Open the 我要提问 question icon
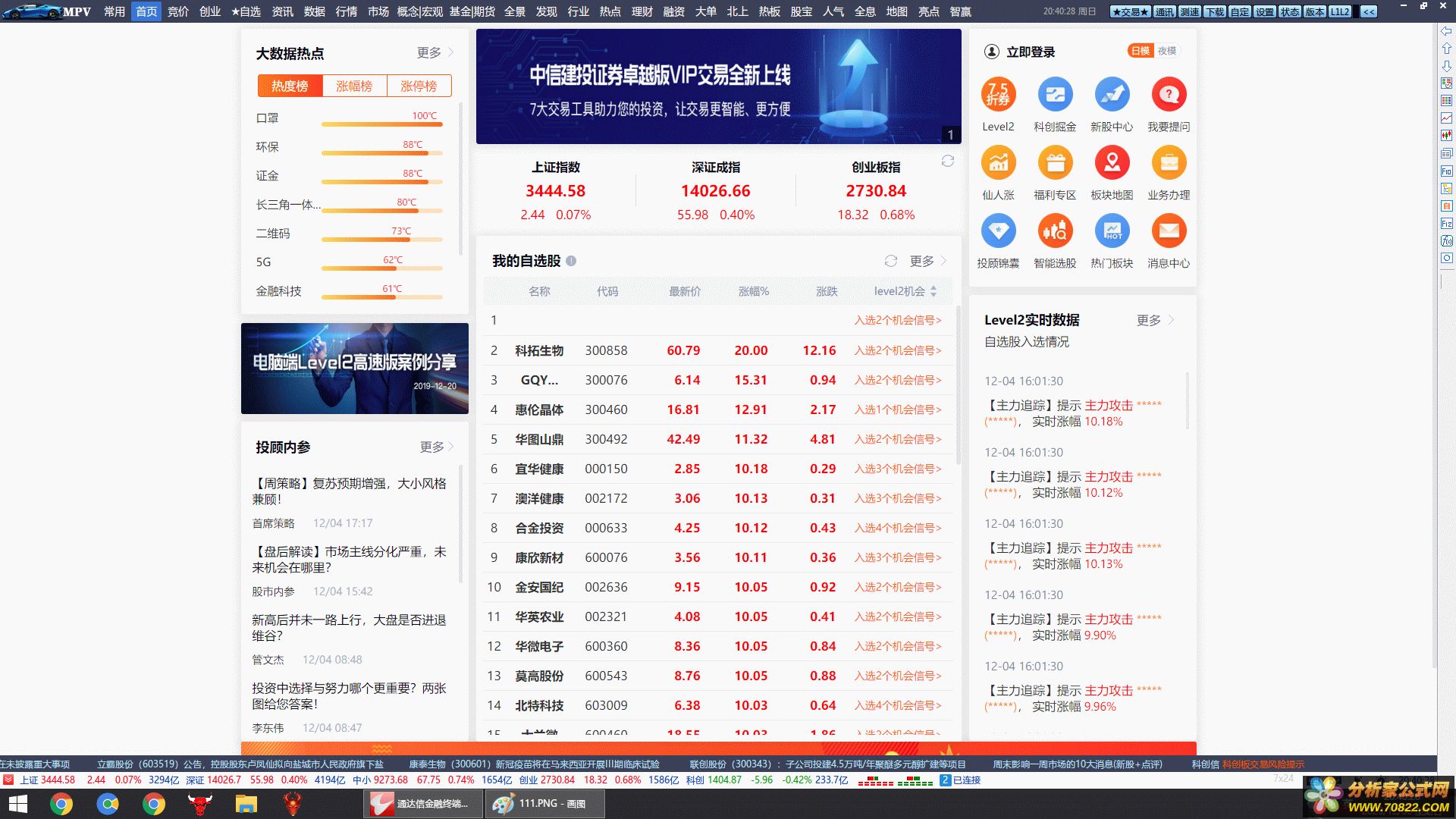The image size is (1456, 819). (x=1169, y=95)
